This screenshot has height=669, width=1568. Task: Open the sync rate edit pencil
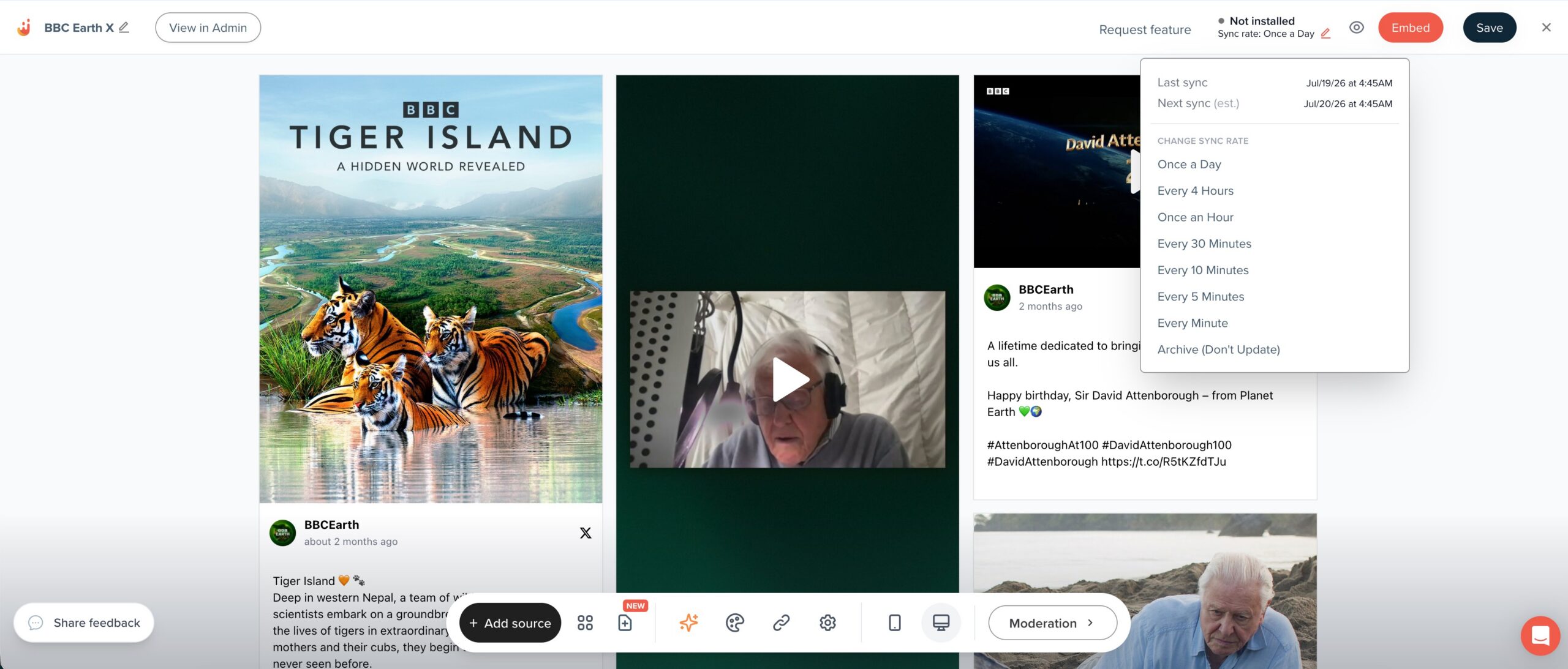point(1325,34)
